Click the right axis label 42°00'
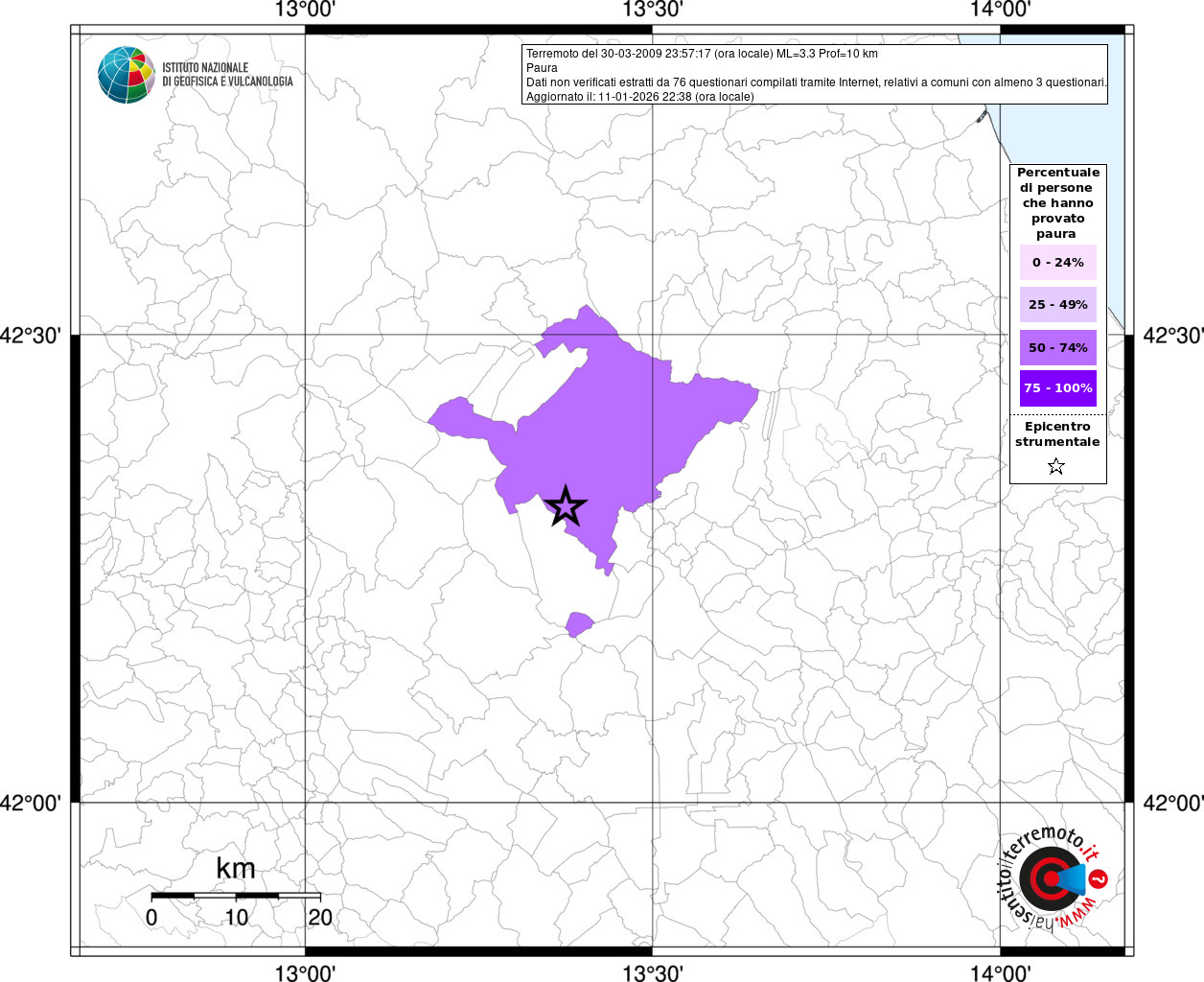Screen dimensions: 1204x982 coord(1173,803)
